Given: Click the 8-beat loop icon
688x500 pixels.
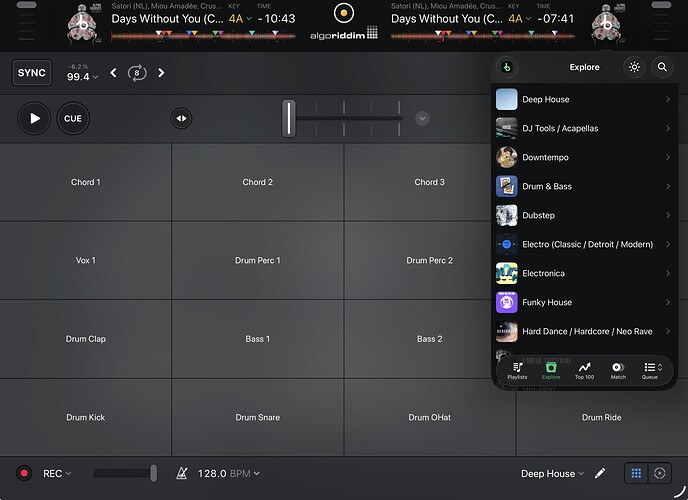Looking at the screenshot, I should pyautogui.click(x=137, y=73).
